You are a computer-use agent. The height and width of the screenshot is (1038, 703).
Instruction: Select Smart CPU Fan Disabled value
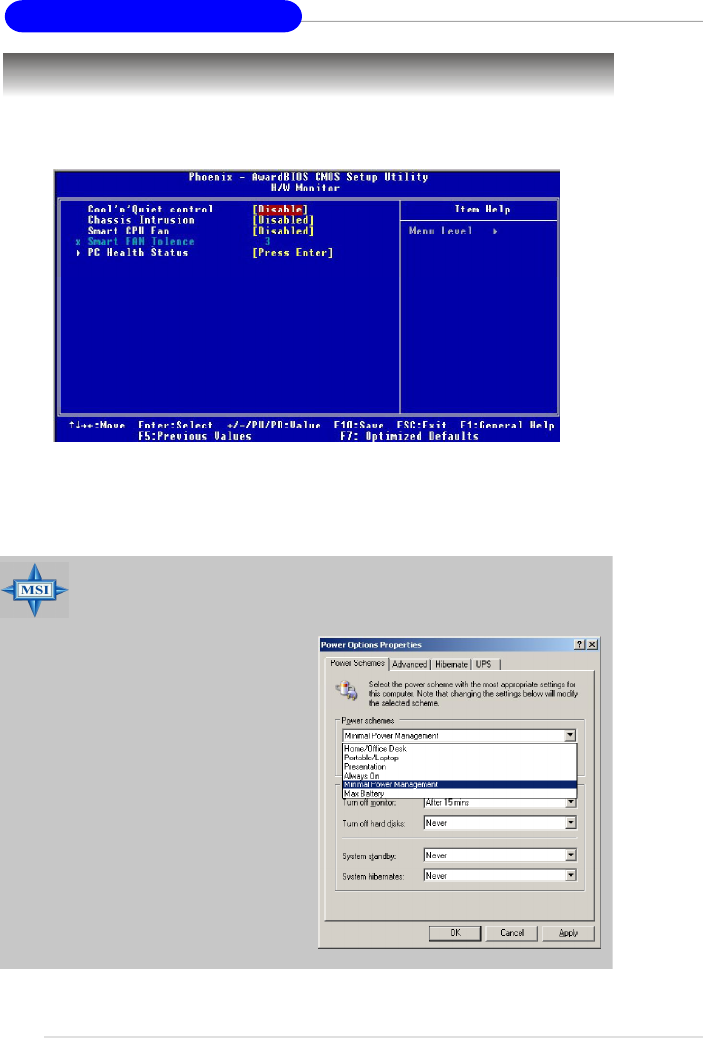(283, 231)
